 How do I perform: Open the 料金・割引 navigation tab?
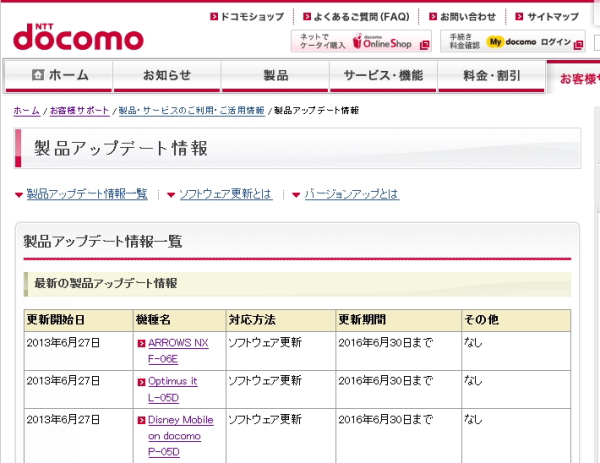tap(491, 76)
